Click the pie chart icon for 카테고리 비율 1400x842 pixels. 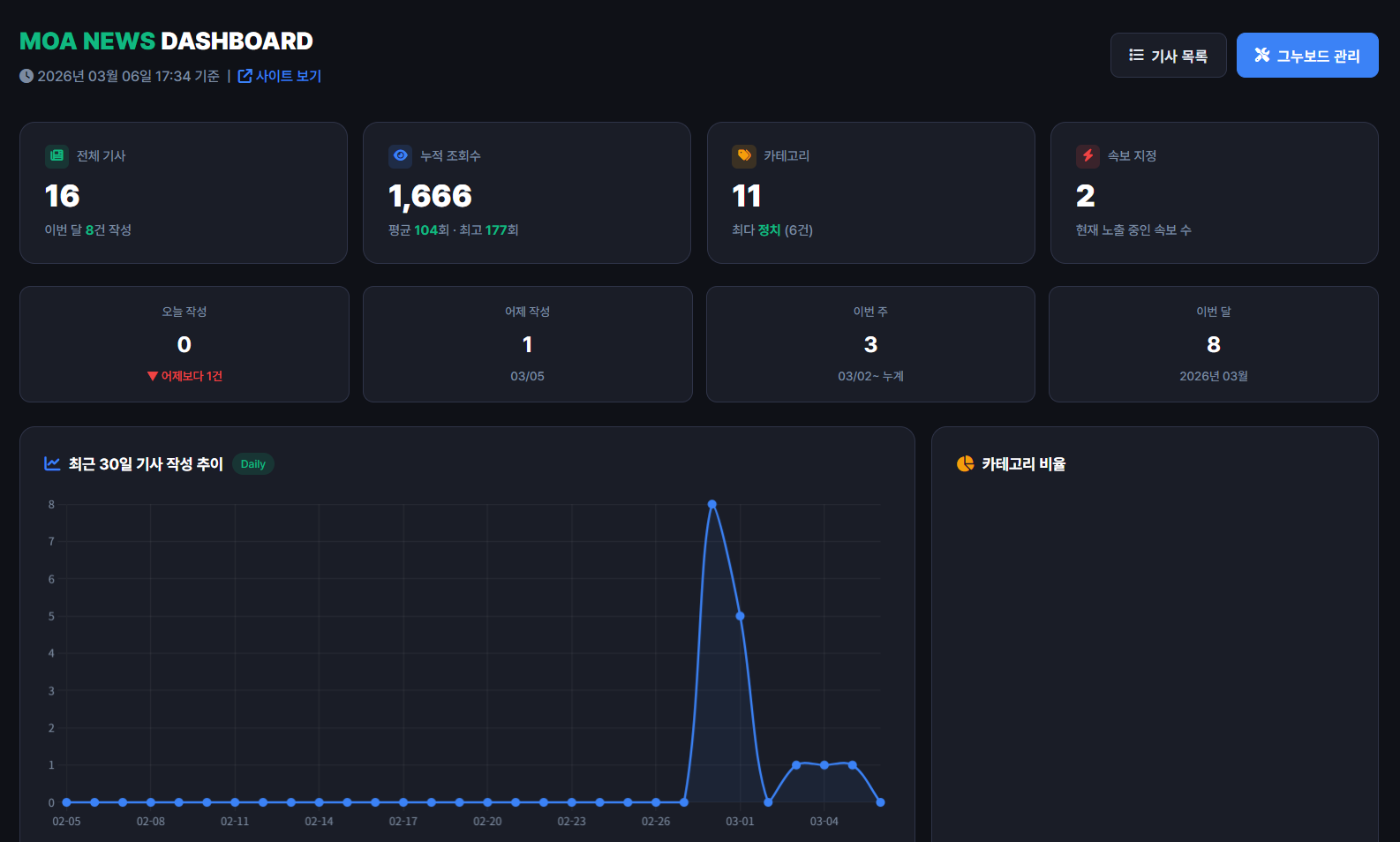coord(965,463)
